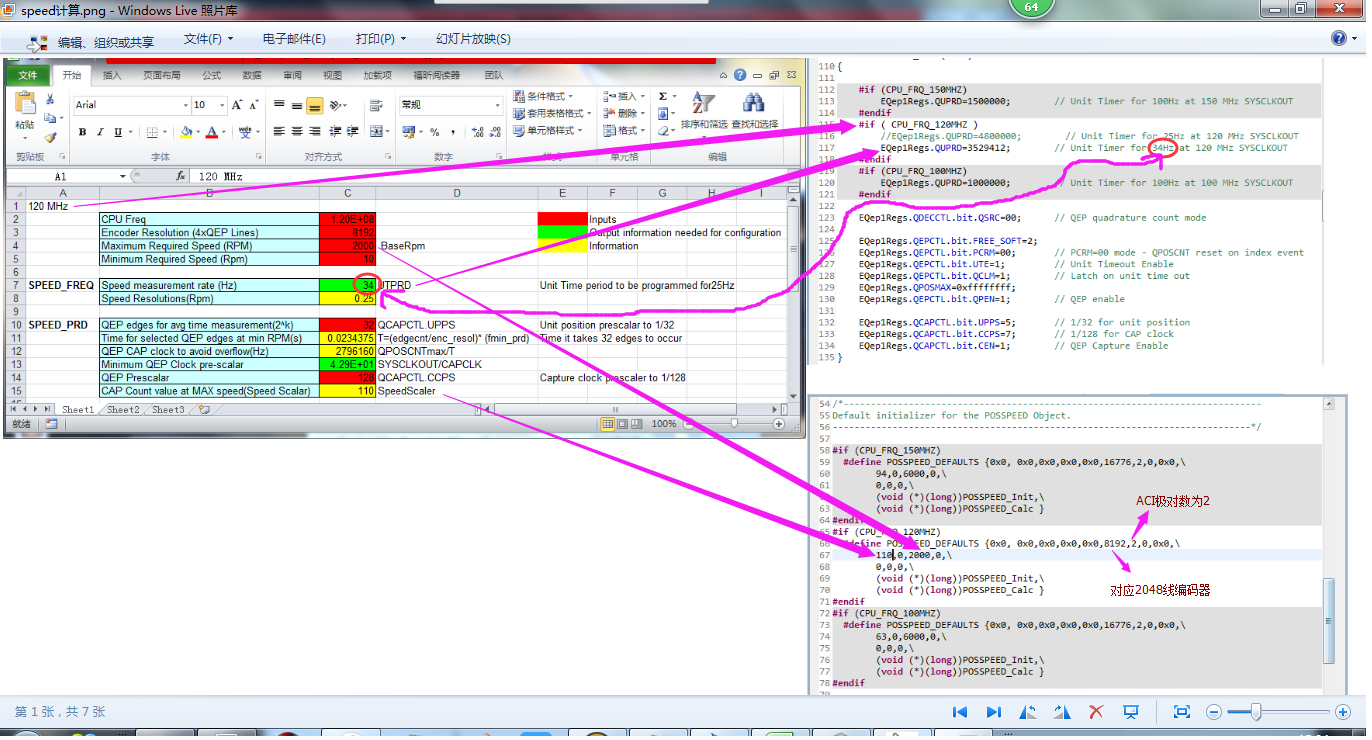Adjust the Excel zoom slider in status bar

pyautogui.click(x=735, y=424)
